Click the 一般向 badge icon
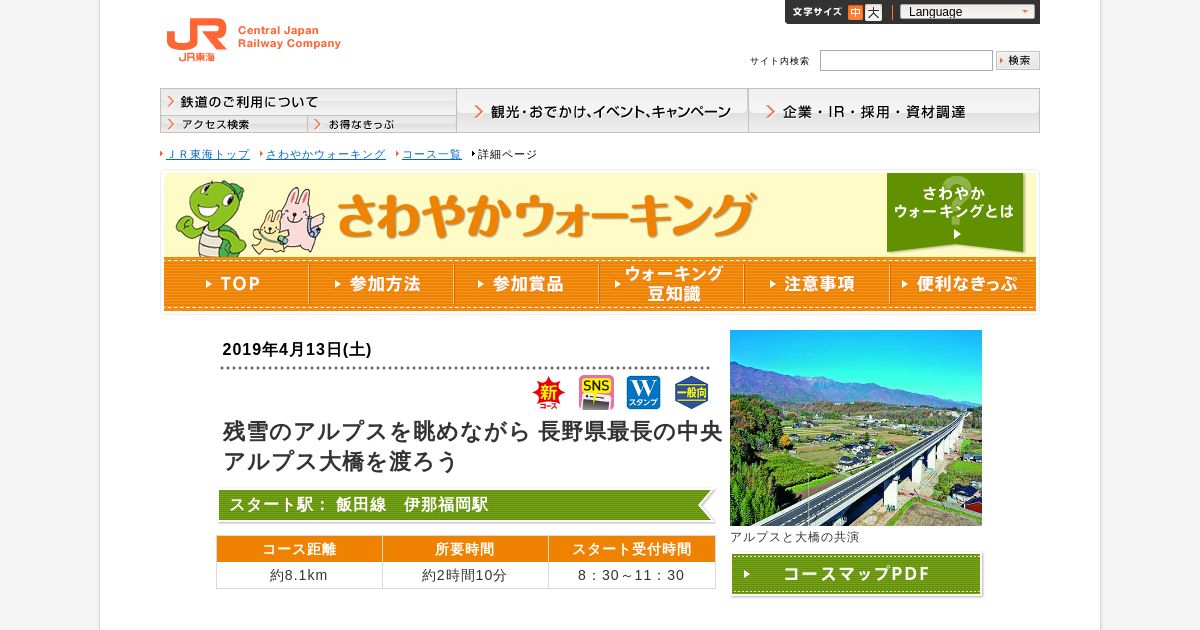This screenshot has width=1200, height=630. (x=692, y=393)
